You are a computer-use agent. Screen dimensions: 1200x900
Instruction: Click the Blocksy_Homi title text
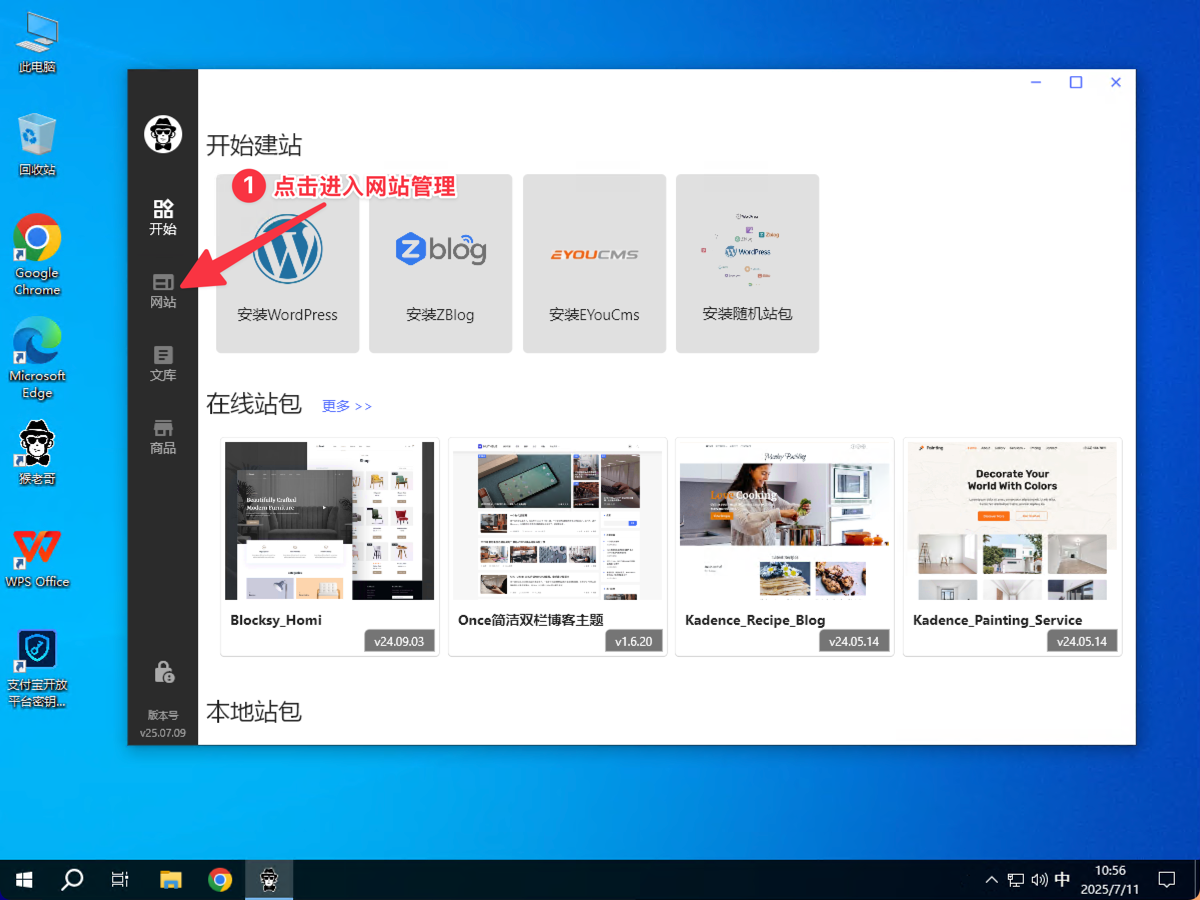pos(276,620)
